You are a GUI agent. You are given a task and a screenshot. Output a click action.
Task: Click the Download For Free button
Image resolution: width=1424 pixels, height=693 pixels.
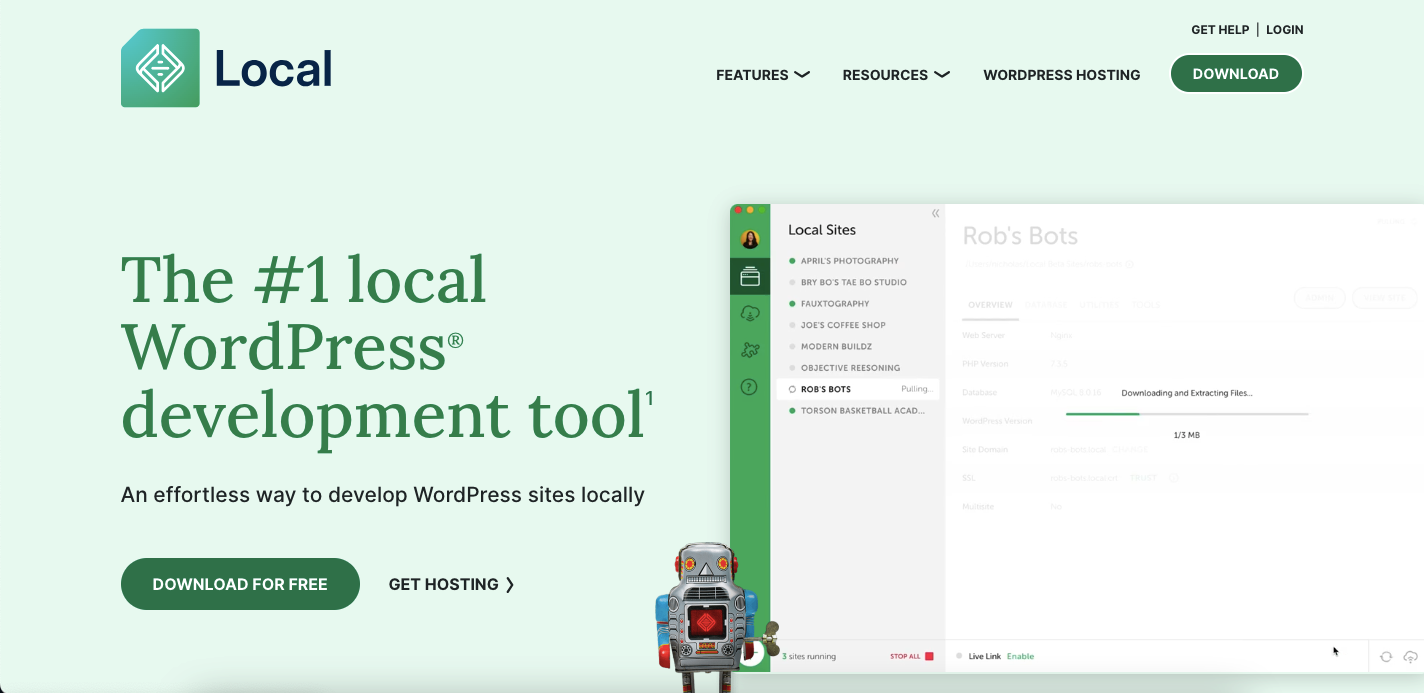tap(240, 584)
